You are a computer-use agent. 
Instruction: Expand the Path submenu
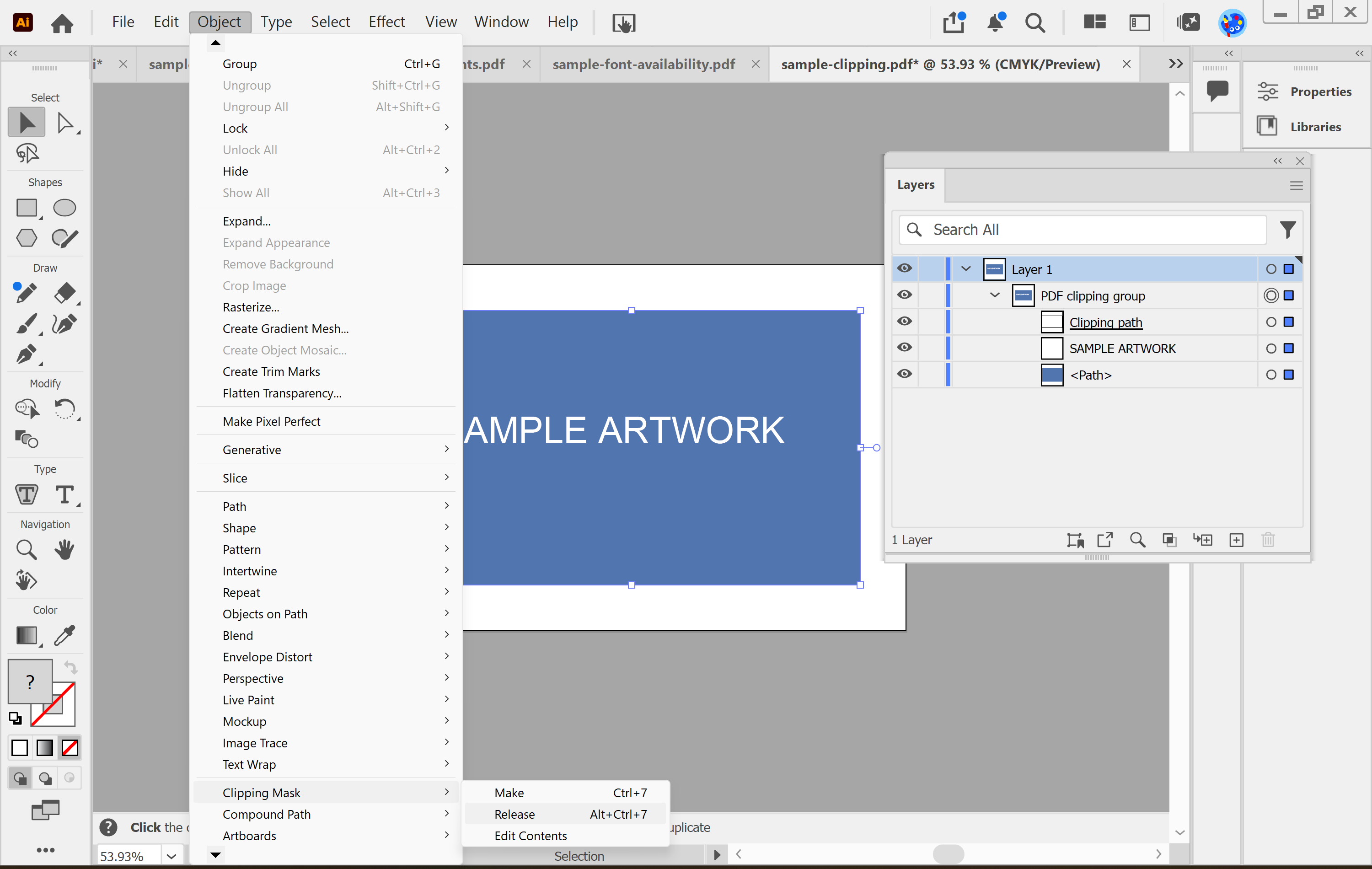(x=326, y=506)
